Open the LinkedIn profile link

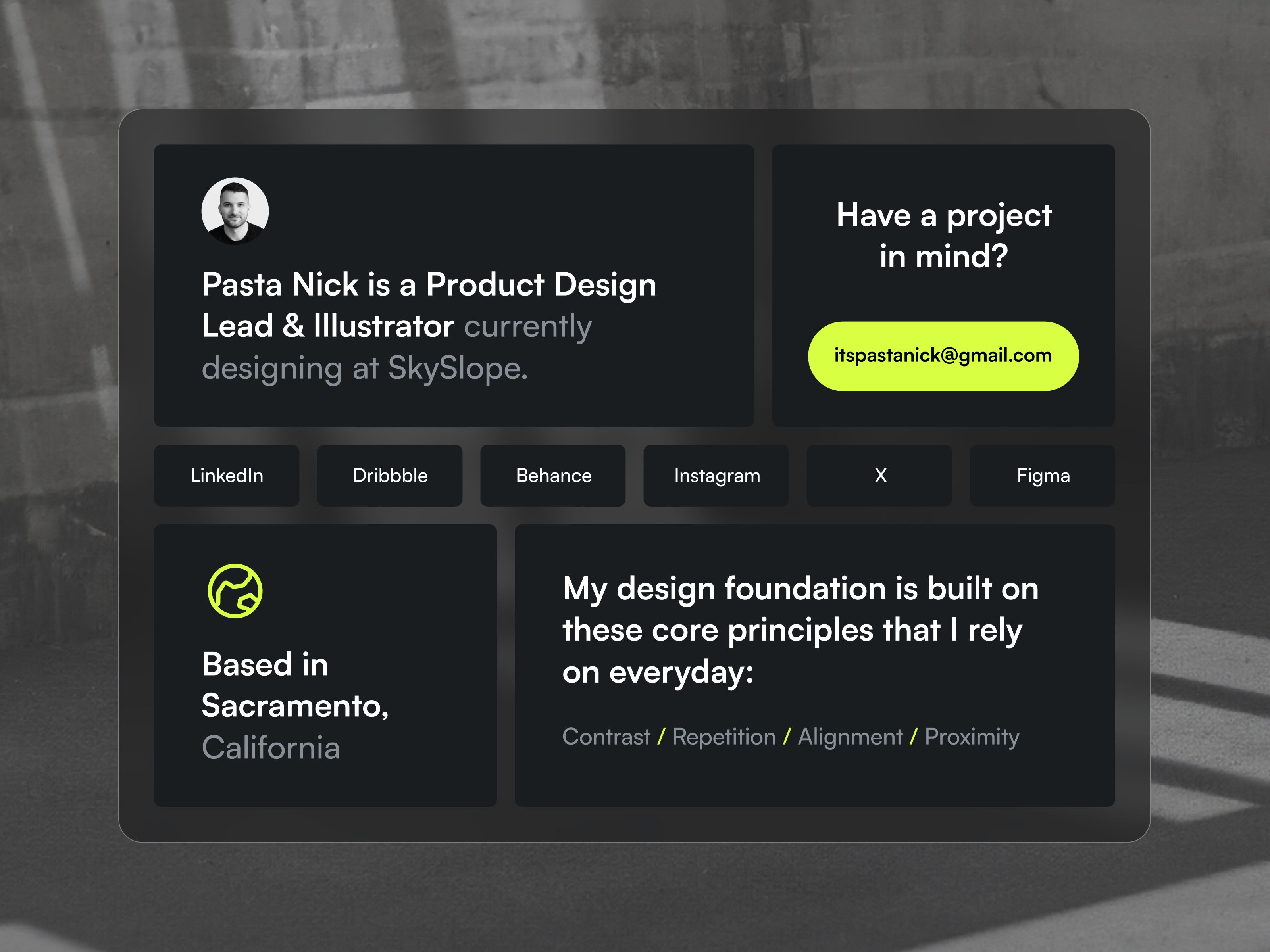click(227, 476)
